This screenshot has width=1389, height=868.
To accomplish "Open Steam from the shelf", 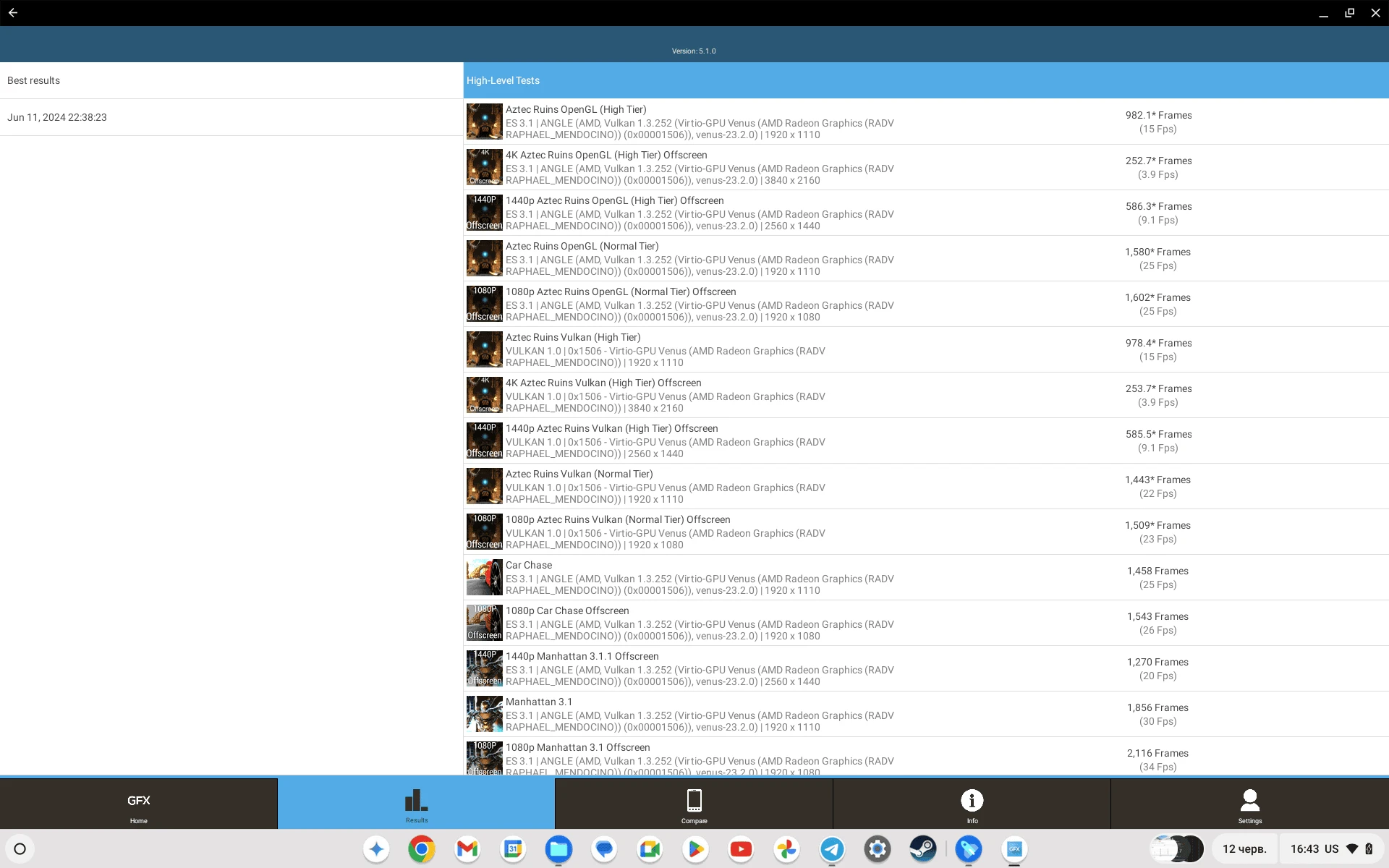I will [923, 849].
